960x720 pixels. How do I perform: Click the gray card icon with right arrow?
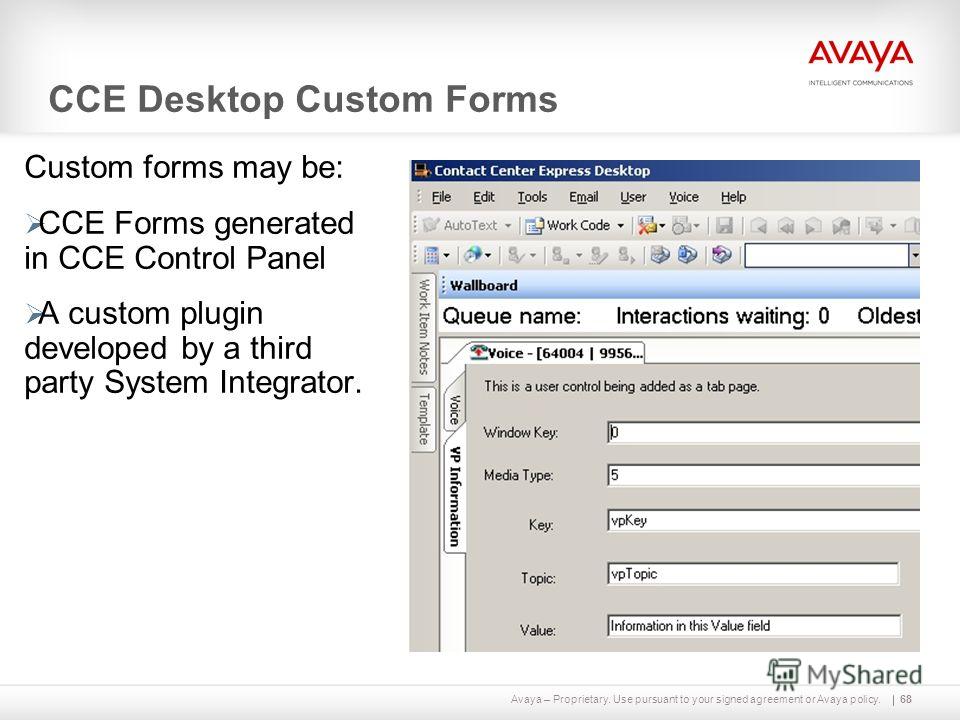click(x=874, y=226)
